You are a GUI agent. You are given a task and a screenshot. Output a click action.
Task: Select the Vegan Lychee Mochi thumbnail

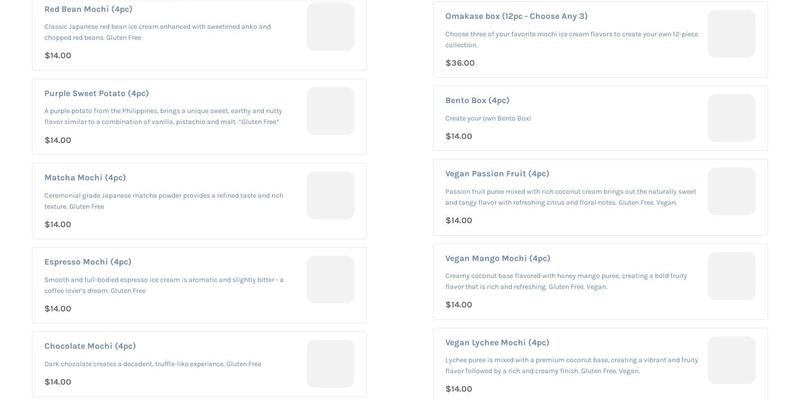[x=731, y=360]
